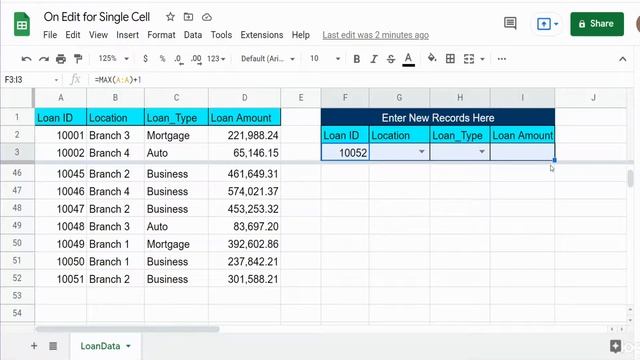Click the Undo arrow icon

coord(27,59)
